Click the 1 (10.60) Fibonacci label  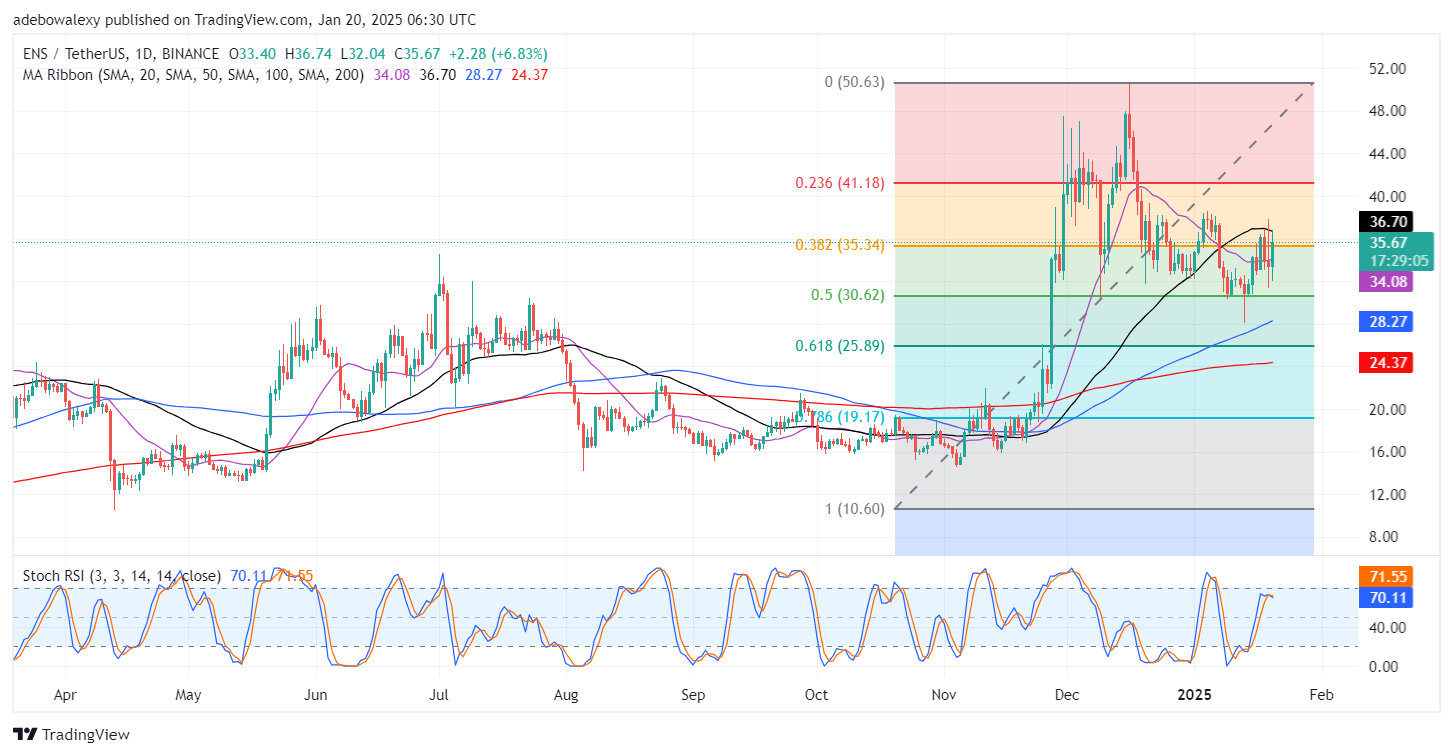pos(855,509)
